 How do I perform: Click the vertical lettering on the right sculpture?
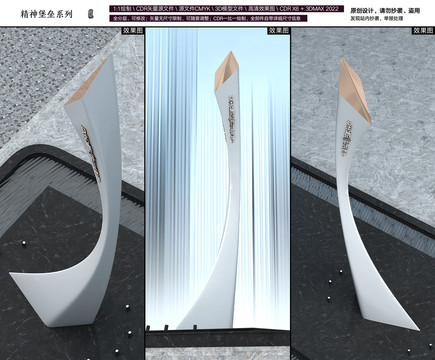tap(346, 138)
